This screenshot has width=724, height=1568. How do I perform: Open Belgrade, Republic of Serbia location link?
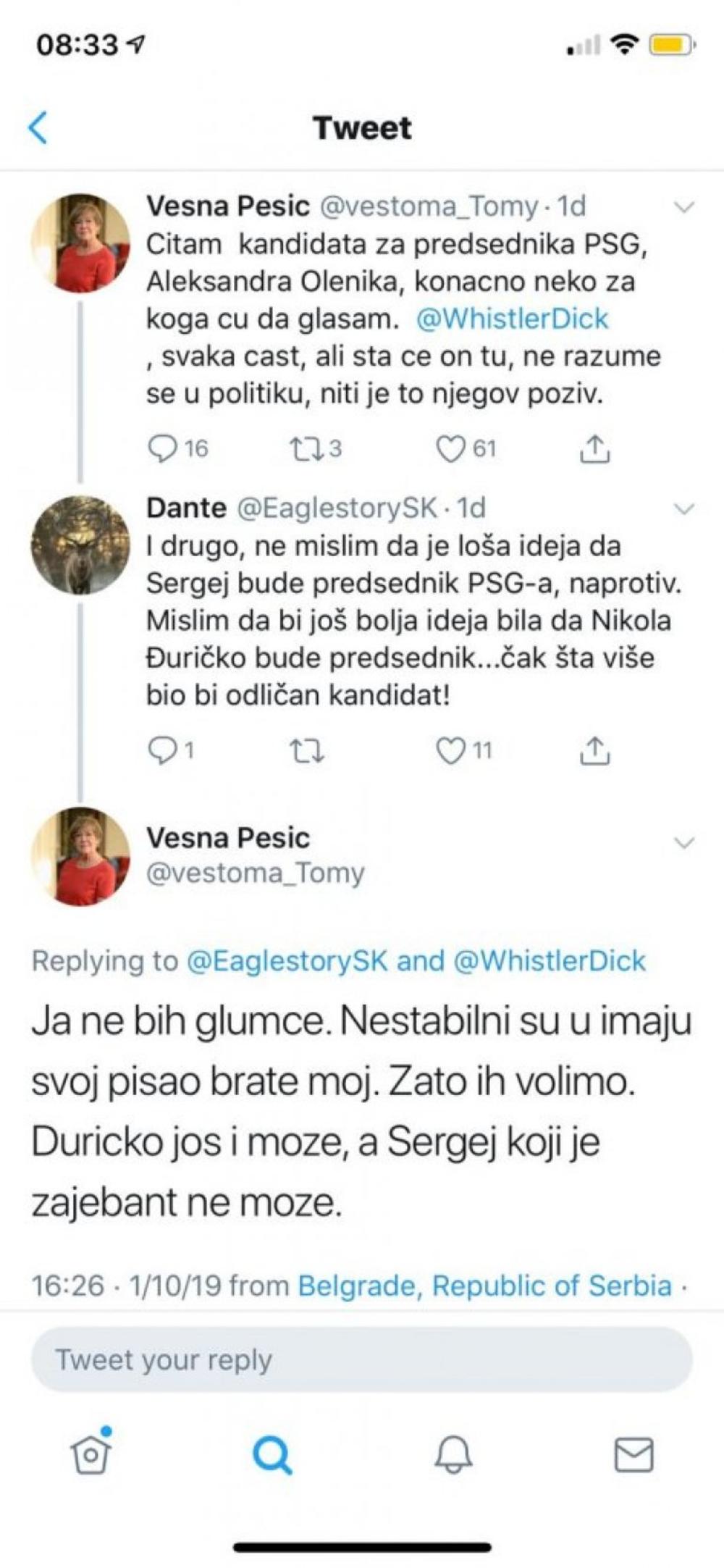pyautogui.click(x=484, y=1286)
